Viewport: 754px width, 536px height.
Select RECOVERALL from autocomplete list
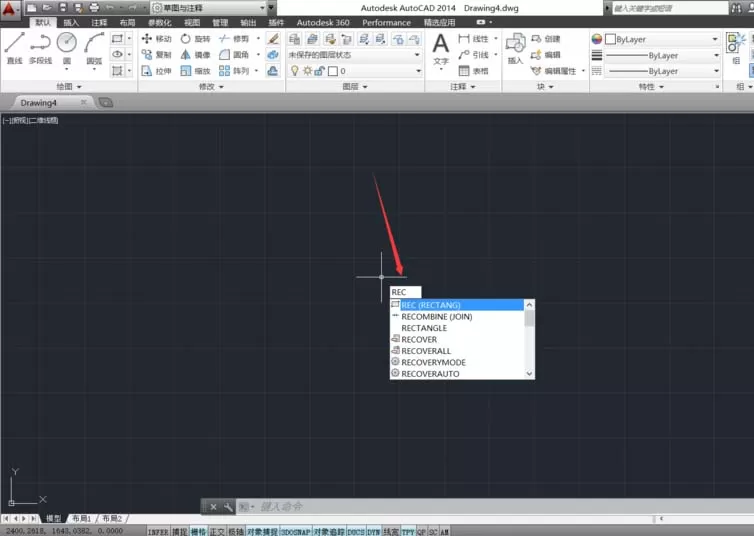click(457, 351)
